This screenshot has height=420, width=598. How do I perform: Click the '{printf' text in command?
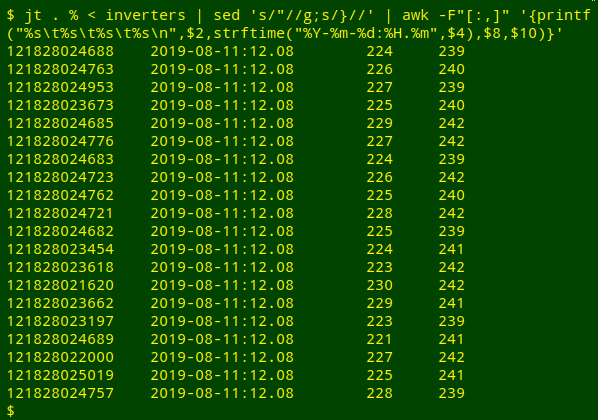tap(559, 15)
